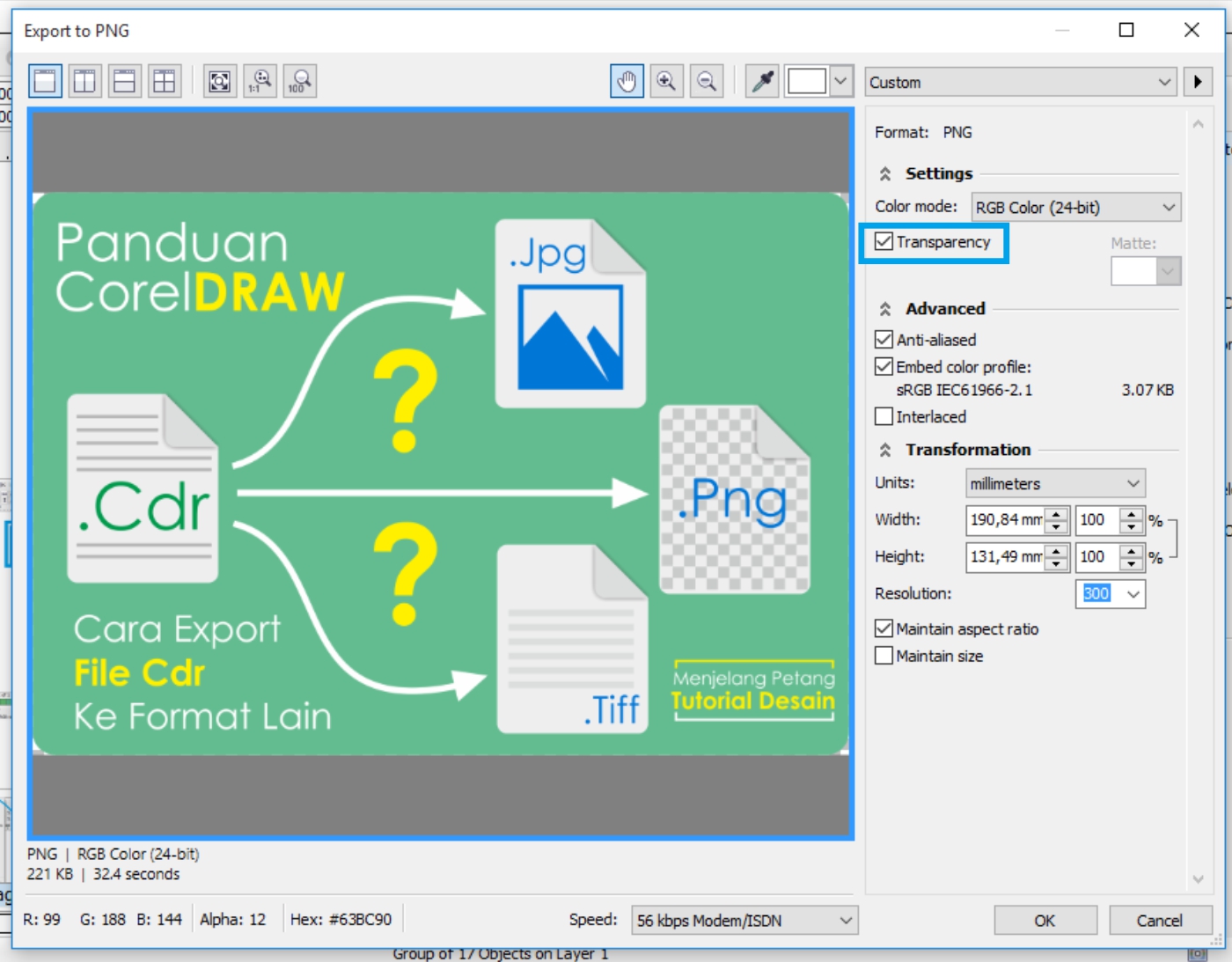The image size is (1232, 962).
Task: Disable the Transparency checkbox
Action: pyautogui.click(x=884, y=242)
